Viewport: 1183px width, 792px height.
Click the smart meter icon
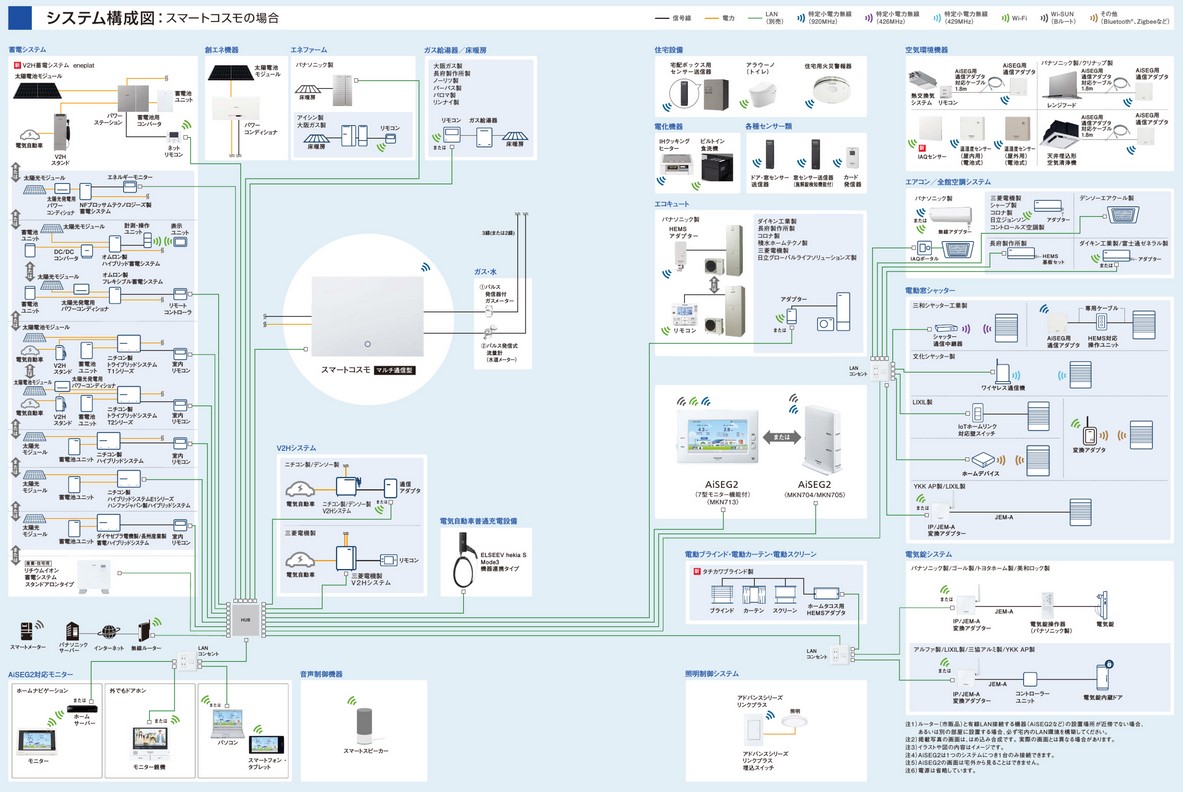point(26,631)
